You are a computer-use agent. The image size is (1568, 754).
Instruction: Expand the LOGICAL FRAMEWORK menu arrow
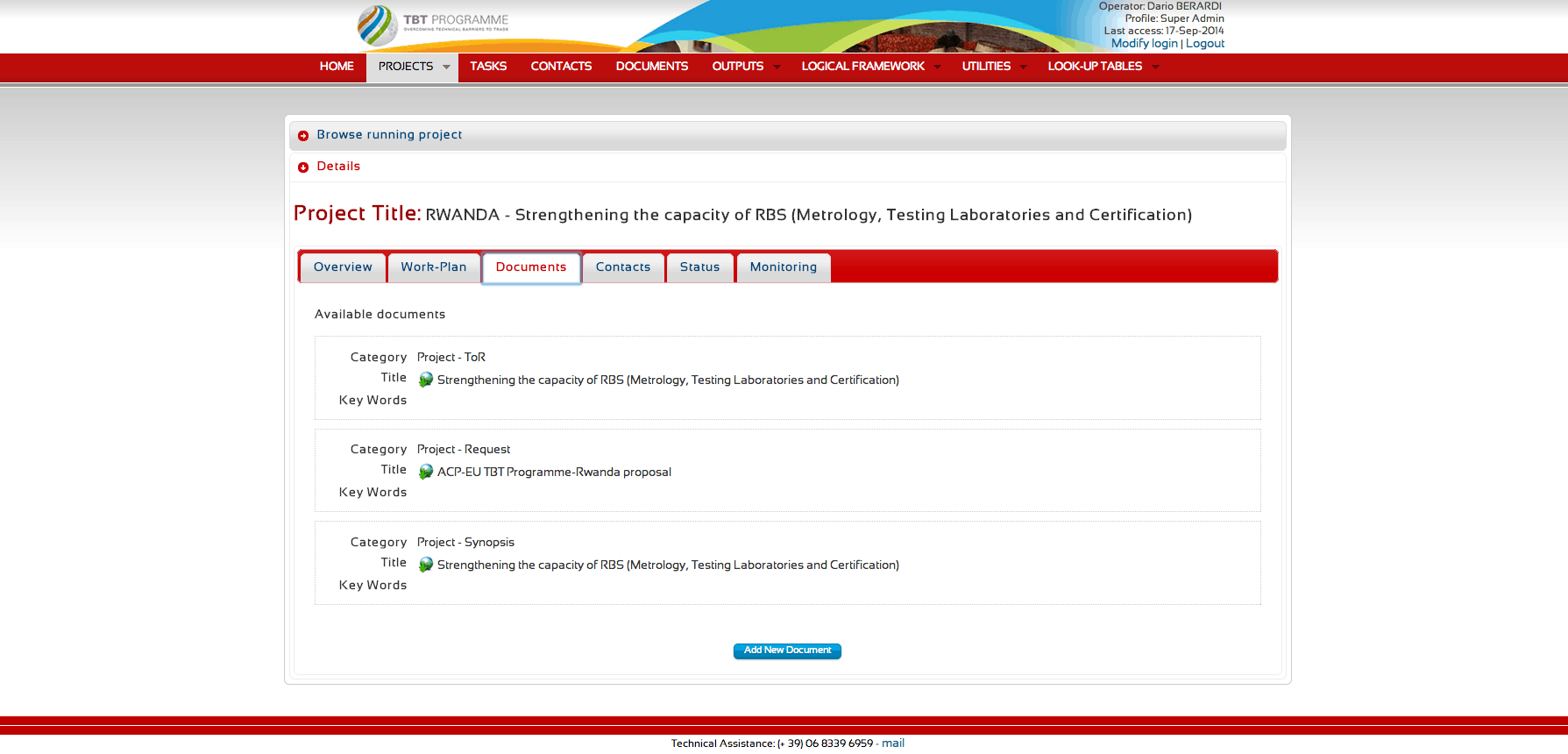(937, 68)
